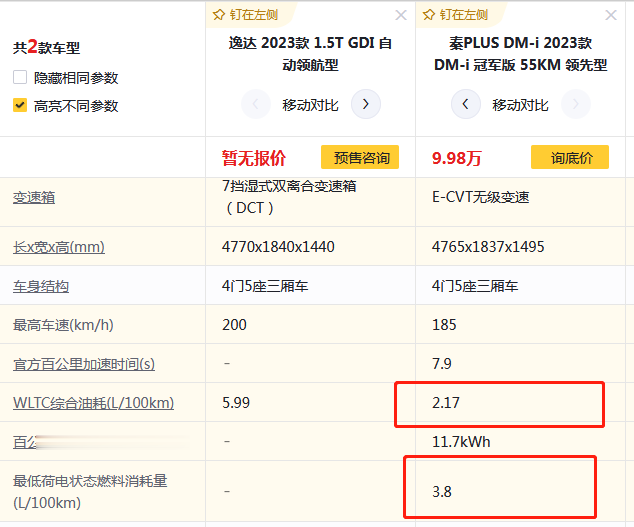Click the 共2款车型 heading
The width and height of the screenshot is (634, 527).
coord(46,47)
